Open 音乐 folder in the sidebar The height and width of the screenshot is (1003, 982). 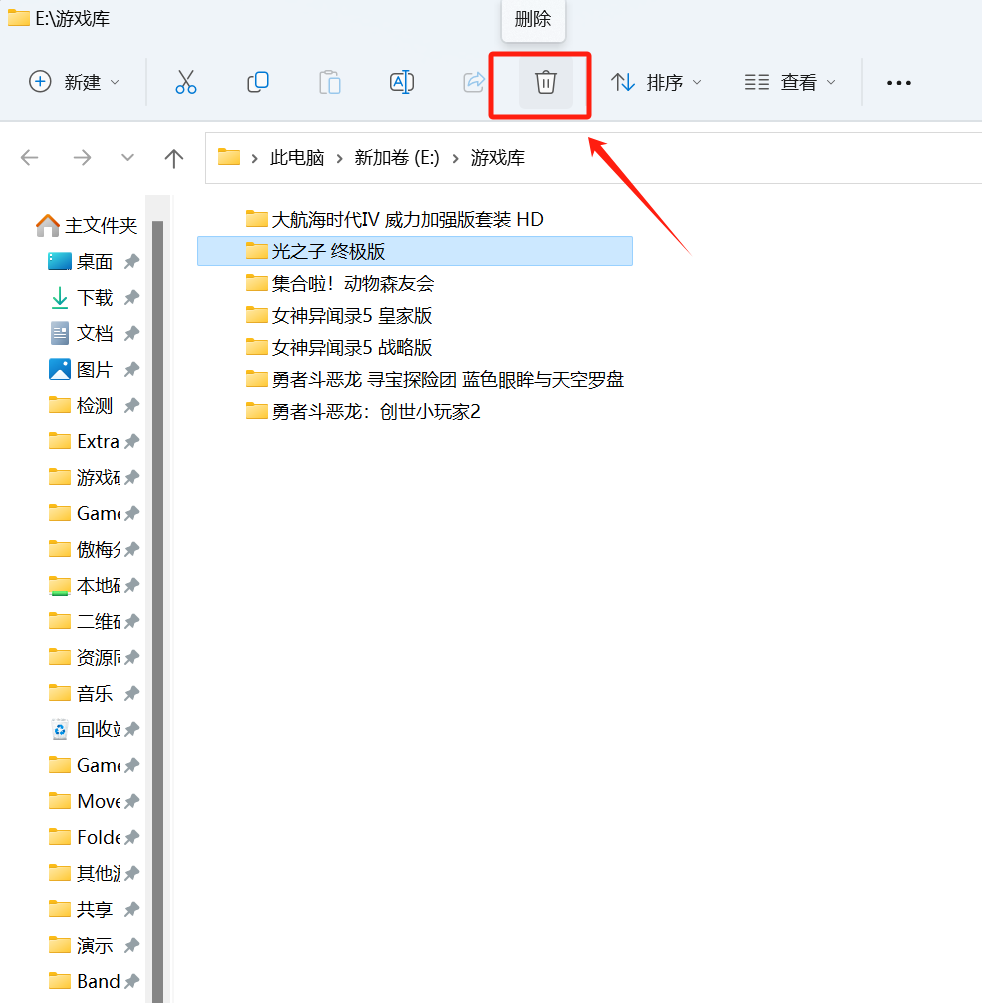tap(94, 693)
